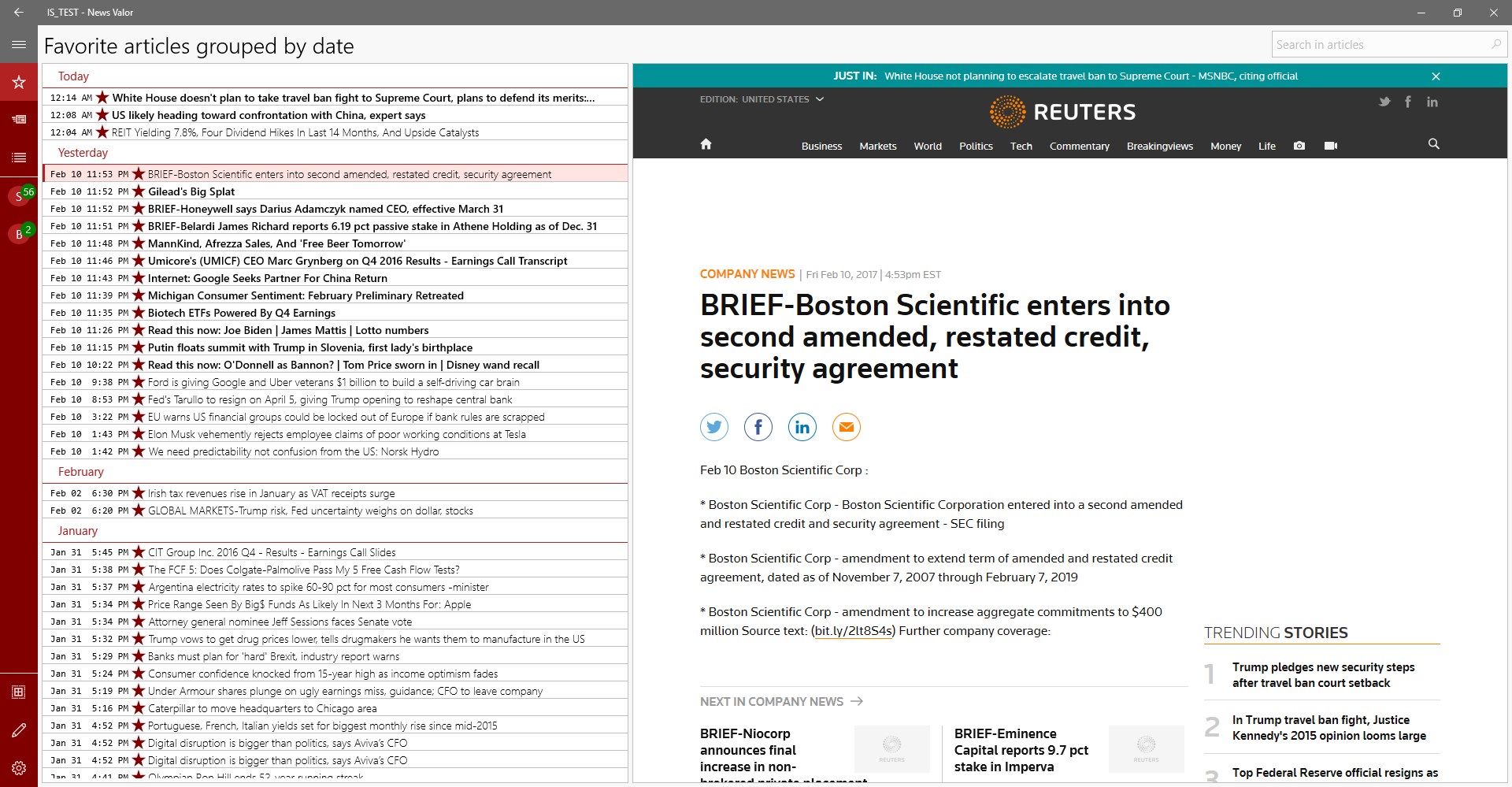Go back with the title bar arrow
This screenshot has height=787, width=1512.
coord(19,13)
